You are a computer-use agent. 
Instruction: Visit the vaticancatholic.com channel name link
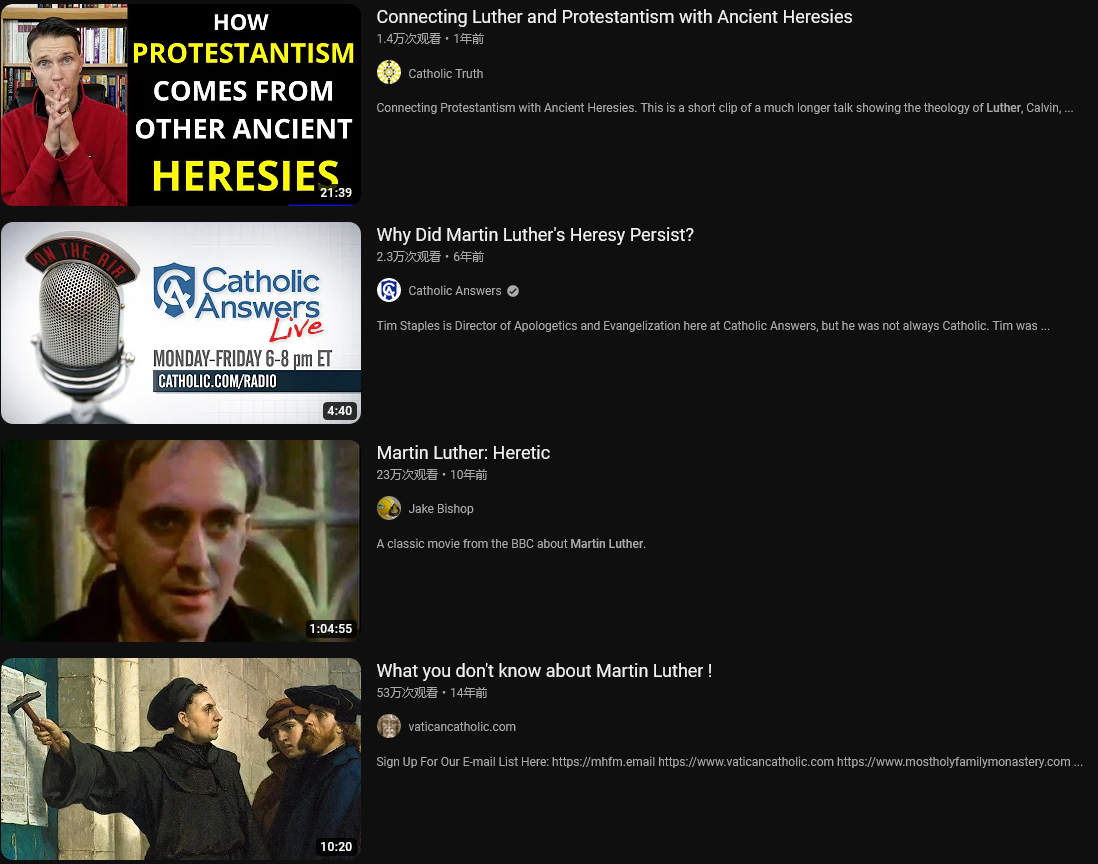[x=461, y=727]
